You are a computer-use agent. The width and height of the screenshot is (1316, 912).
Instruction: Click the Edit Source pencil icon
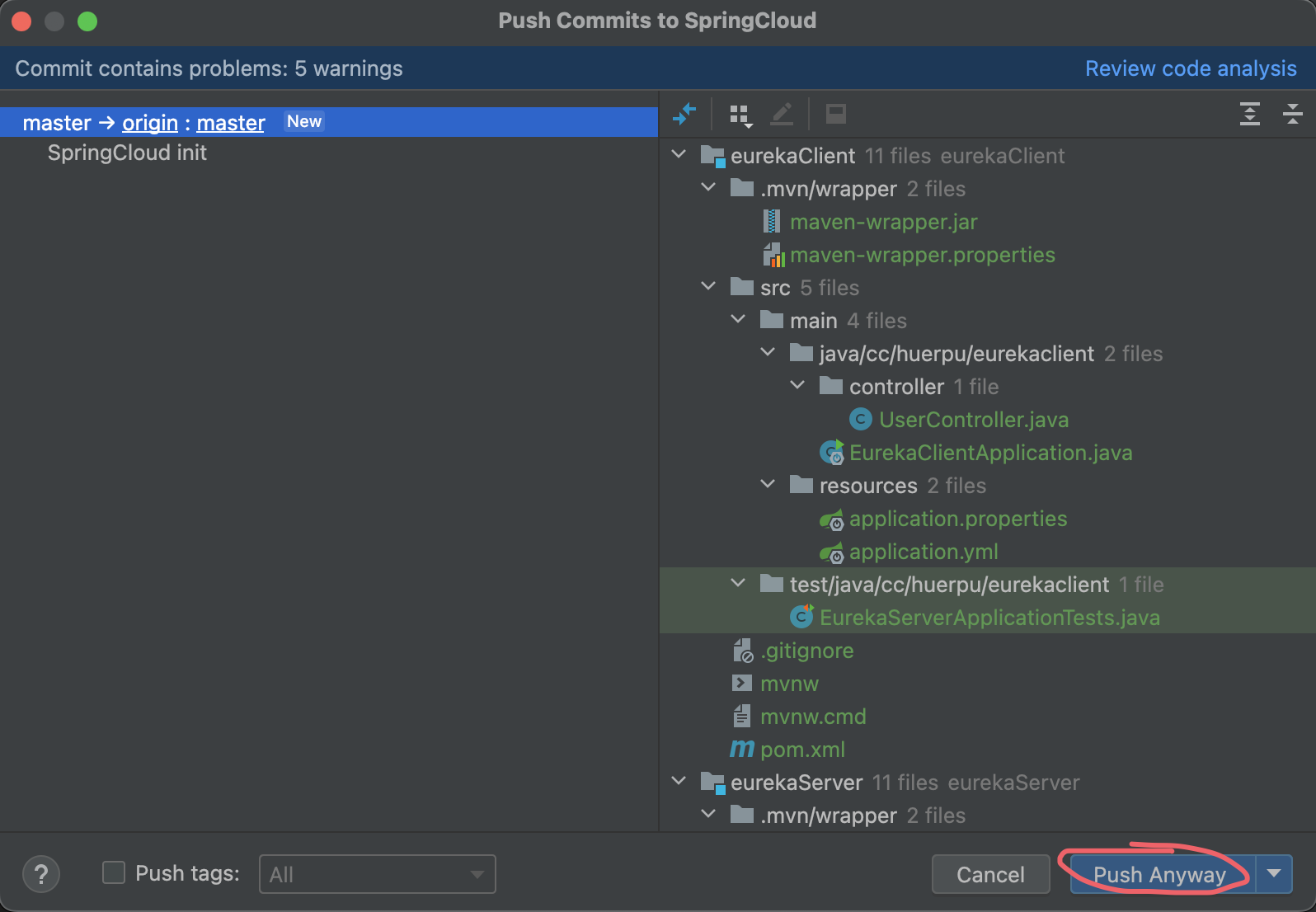782,114
